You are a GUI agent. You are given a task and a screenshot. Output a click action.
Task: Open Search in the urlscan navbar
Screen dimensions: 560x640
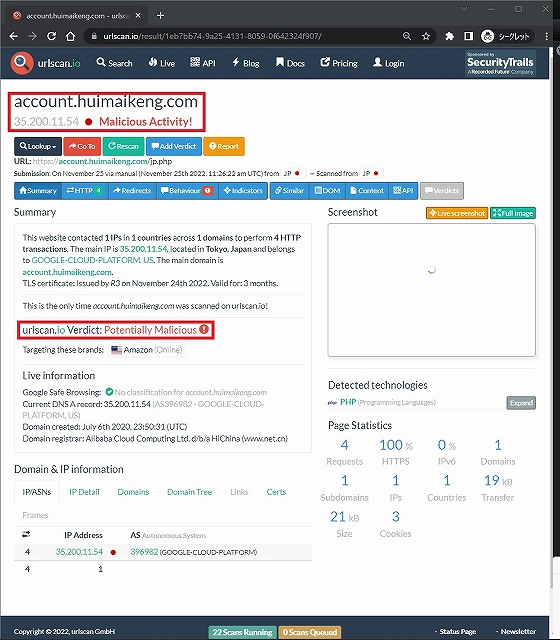click(115, 63)
